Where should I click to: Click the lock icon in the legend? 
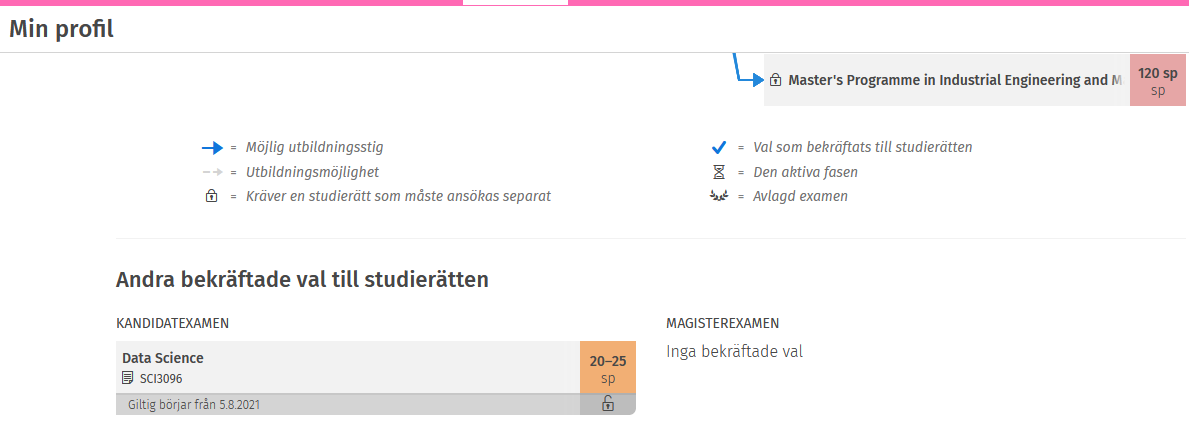(x=211, y=196)
